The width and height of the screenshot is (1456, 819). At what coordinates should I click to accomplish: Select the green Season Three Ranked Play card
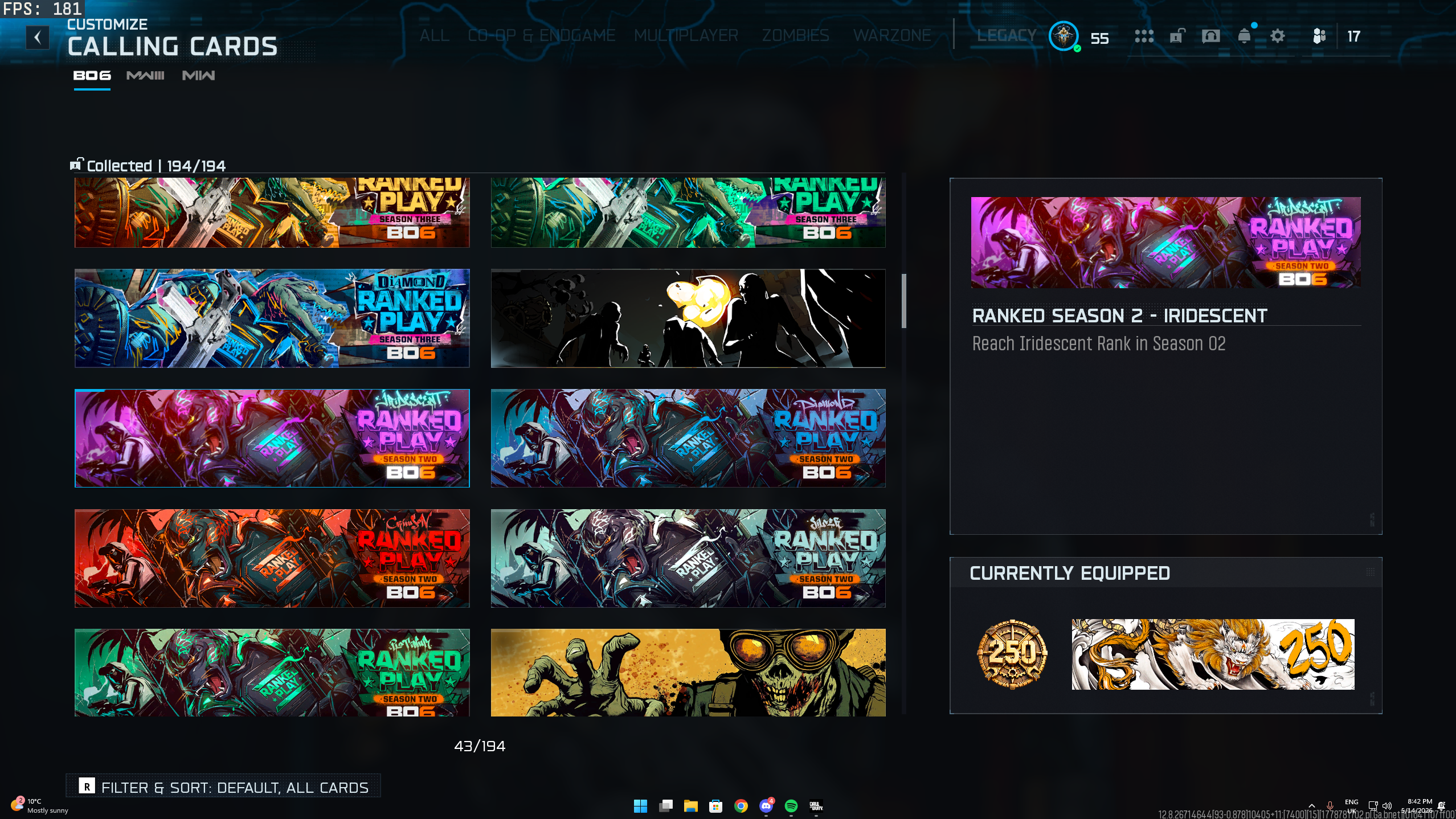click(x=688, y=212)
